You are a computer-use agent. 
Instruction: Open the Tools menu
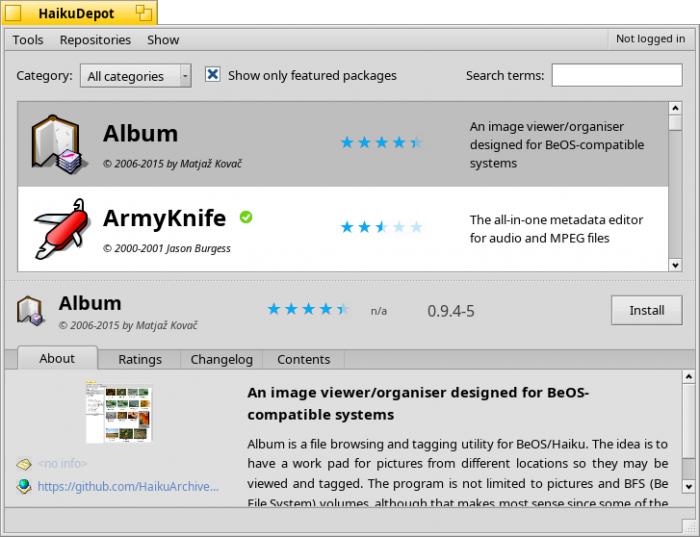28,40
